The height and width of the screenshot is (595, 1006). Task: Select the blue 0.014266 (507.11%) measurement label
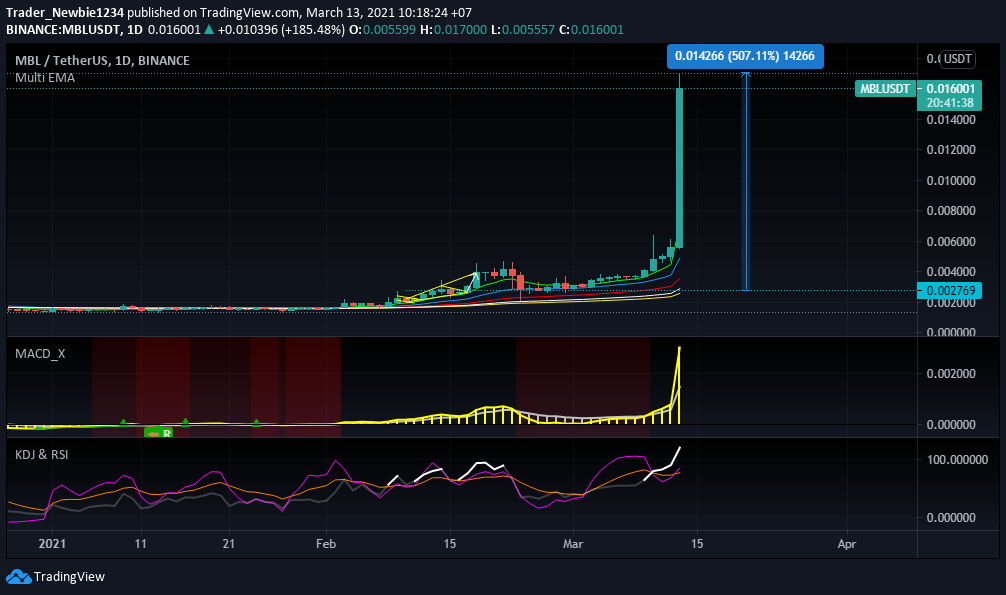pyautogui.click(x=745, y=56)
